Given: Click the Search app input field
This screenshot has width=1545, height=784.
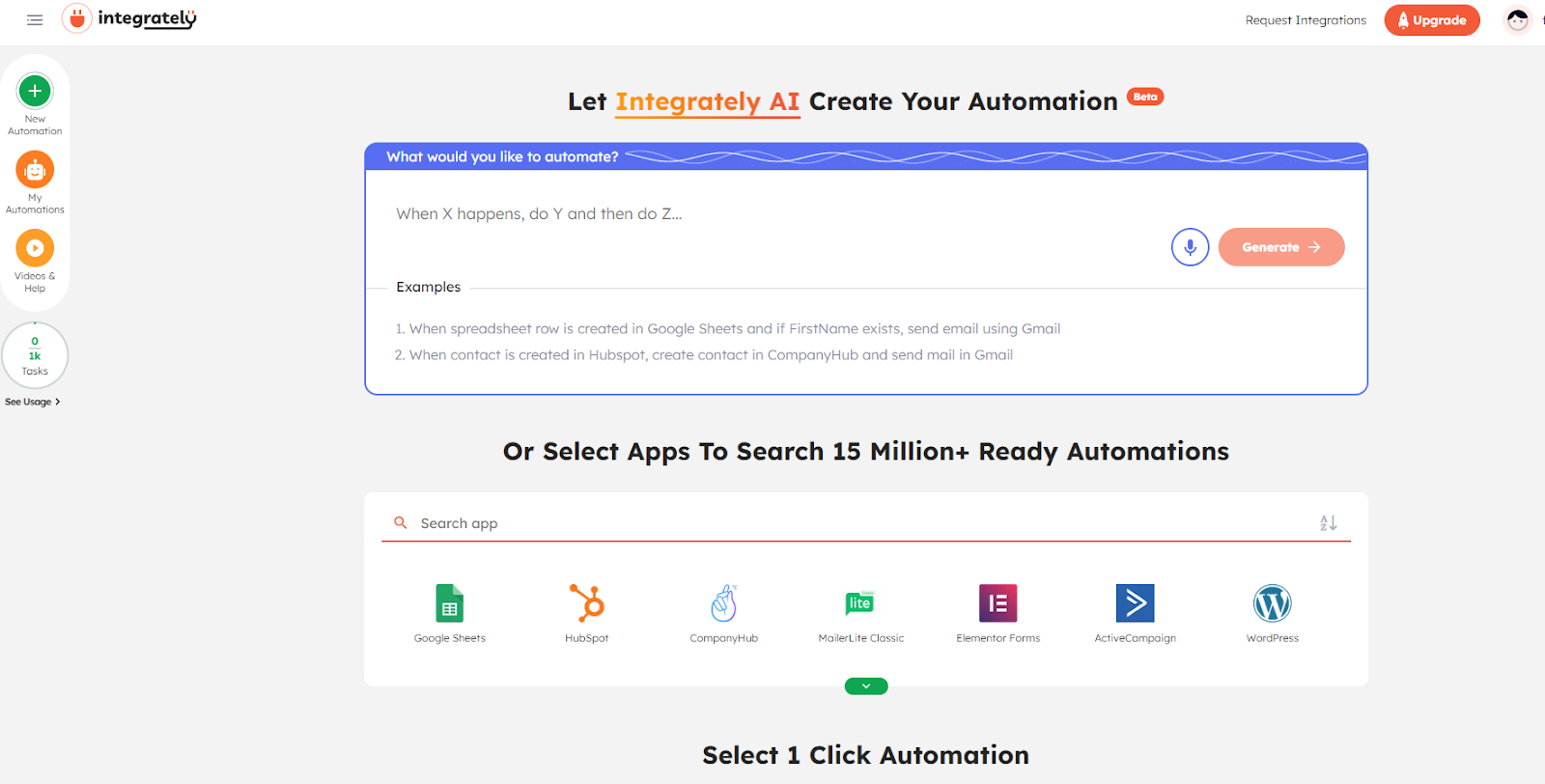Looking at the screenshot, I should [864, 523].
